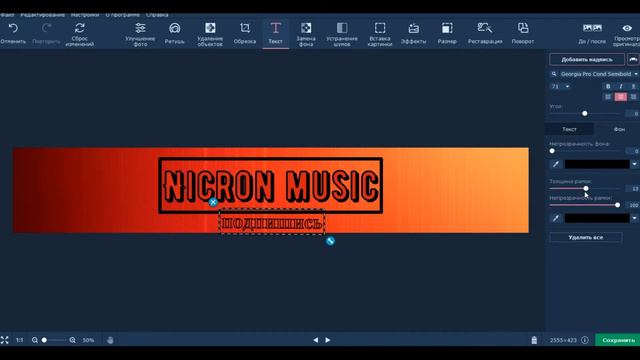The height and width of the screenshot is (360, 640).
Task: Select the Текст tool in toolbar
Action: click(x=276, y=33)
